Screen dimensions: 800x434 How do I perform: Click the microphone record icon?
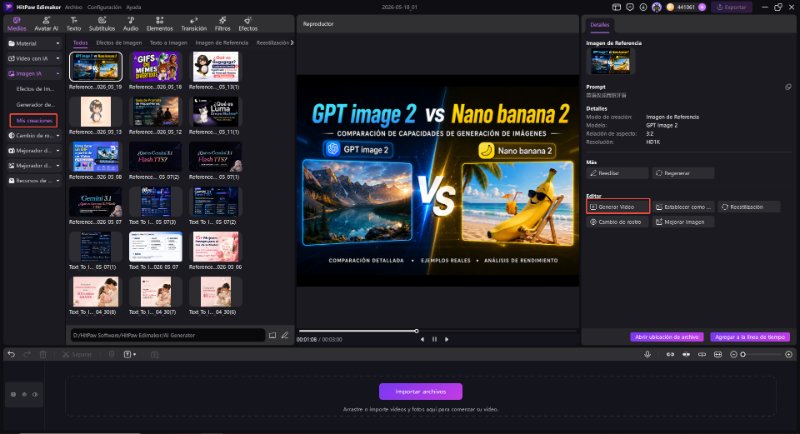click(x=647, y=354)
